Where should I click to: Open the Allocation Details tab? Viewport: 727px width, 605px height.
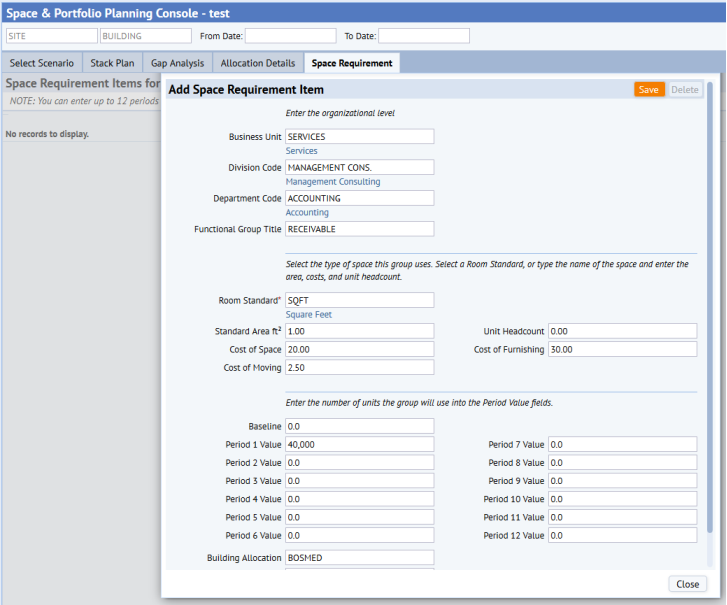point(258,63)
